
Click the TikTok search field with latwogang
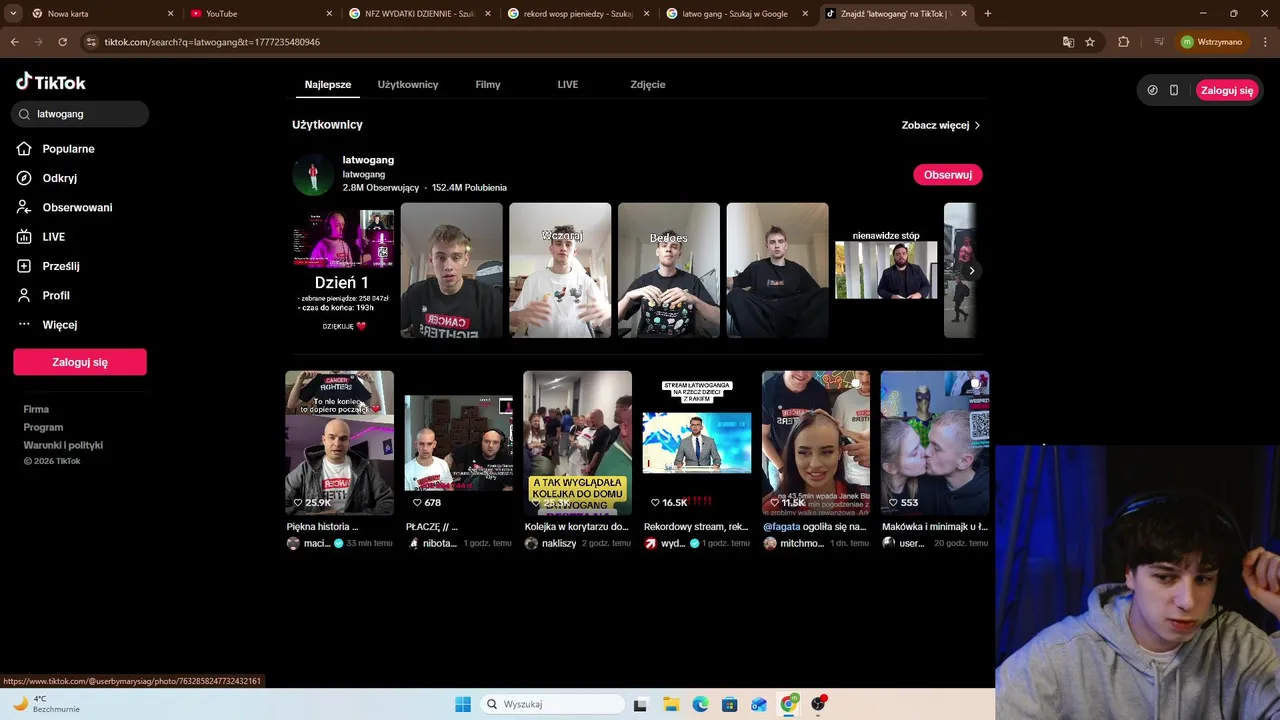[81, 114]
